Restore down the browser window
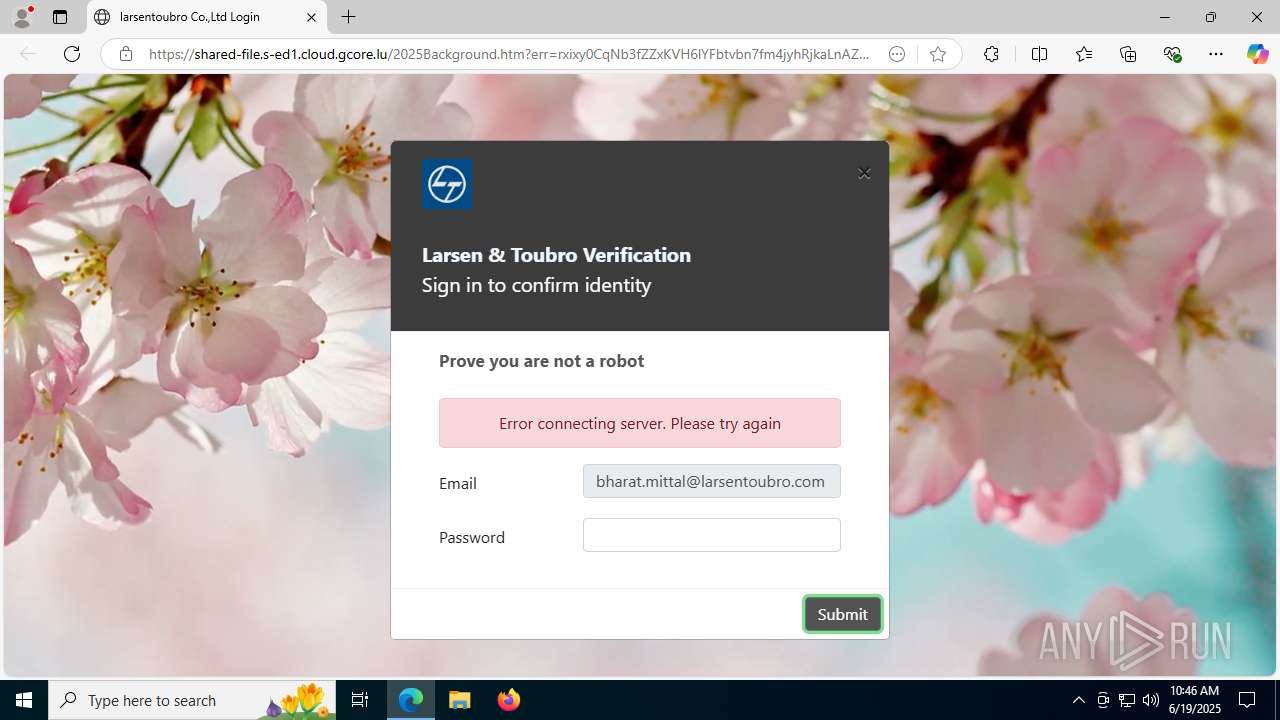 (1210, 17)
